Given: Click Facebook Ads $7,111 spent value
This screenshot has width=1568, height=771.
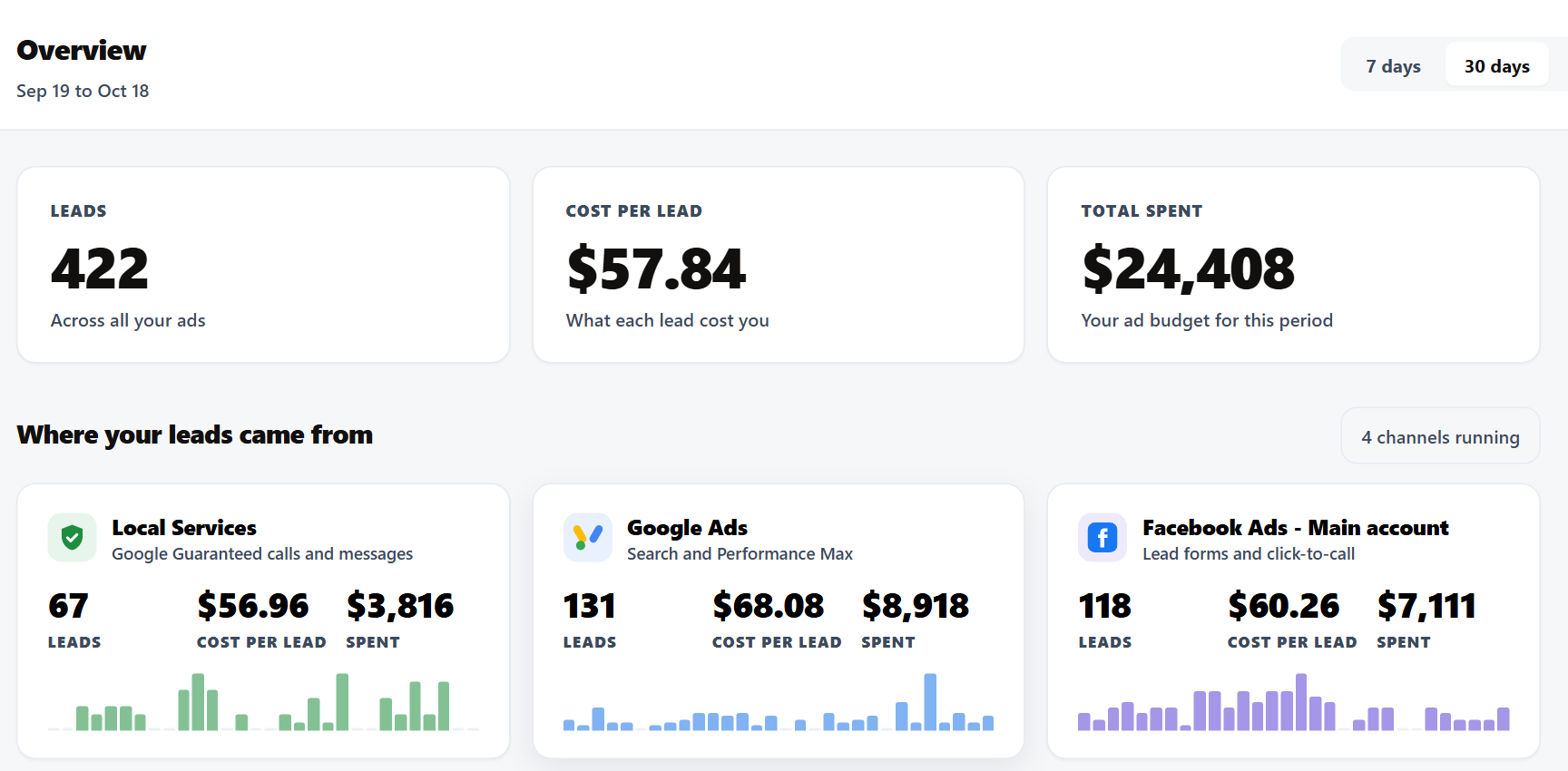Looking at the screenshot, I should [1426, 606].
